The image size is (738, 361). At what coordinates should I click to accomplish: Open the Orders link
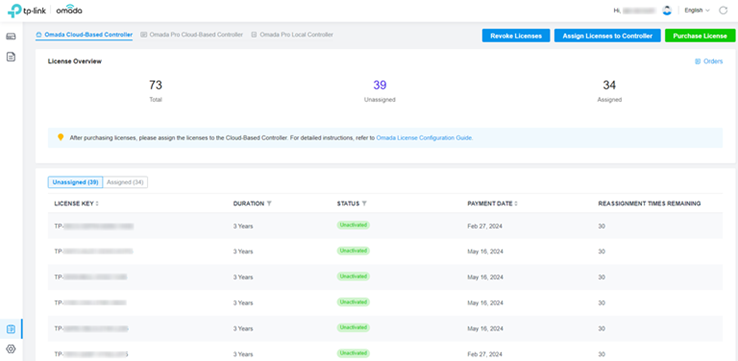(x=709, y=61)
